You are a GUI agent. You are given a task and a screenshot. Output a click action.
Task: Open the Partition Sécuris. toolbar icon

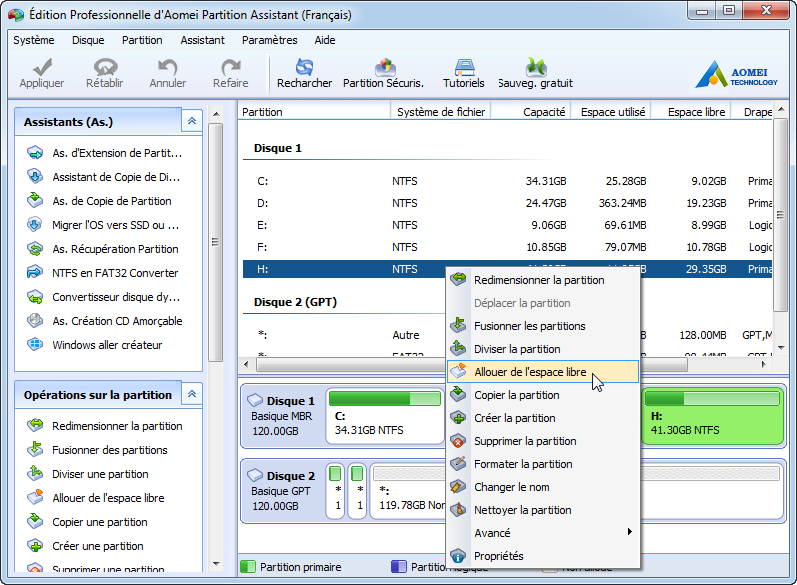(x=385, y=67)
